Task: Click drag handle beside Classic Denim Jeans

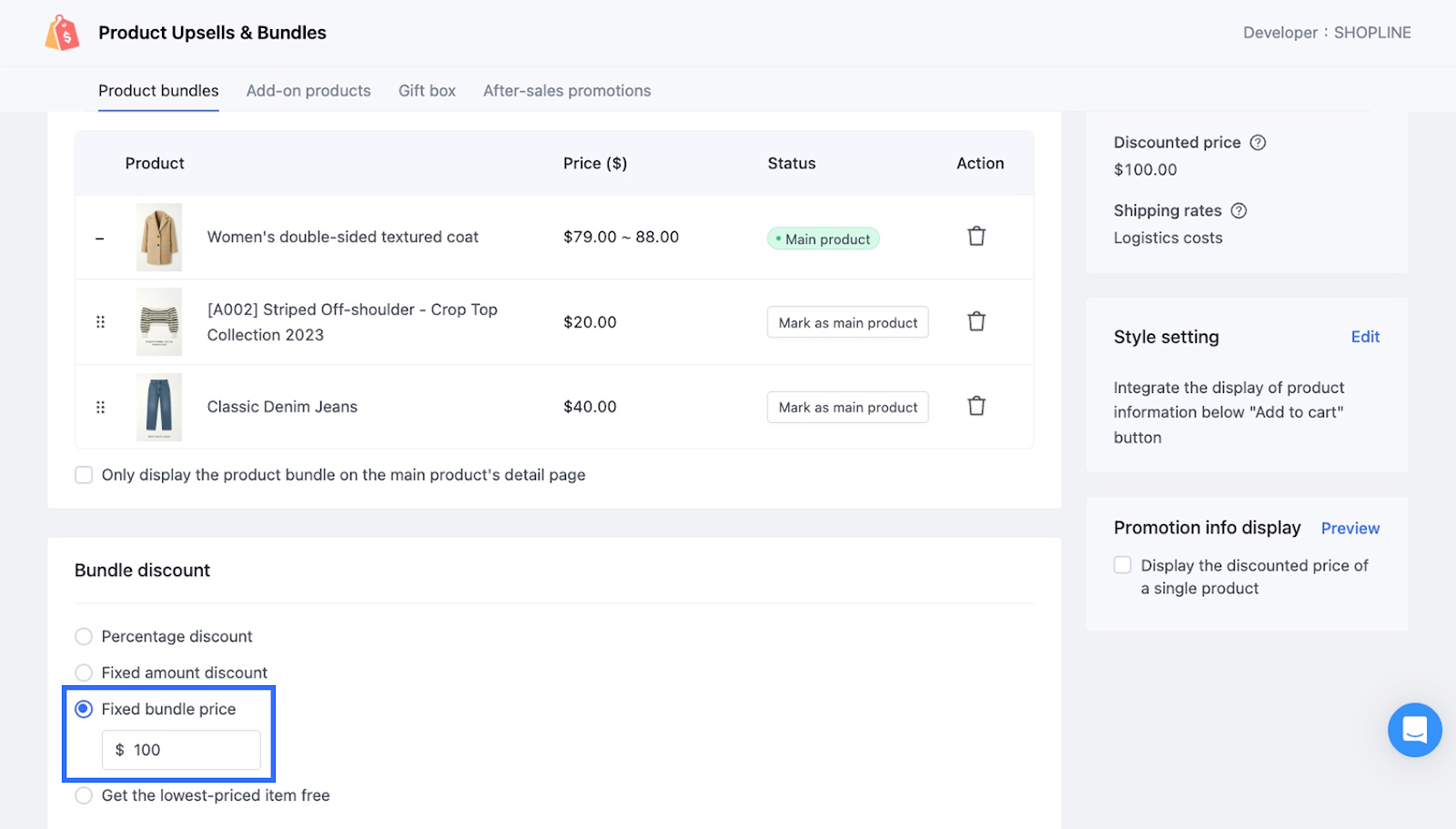Action: (100, 407)
